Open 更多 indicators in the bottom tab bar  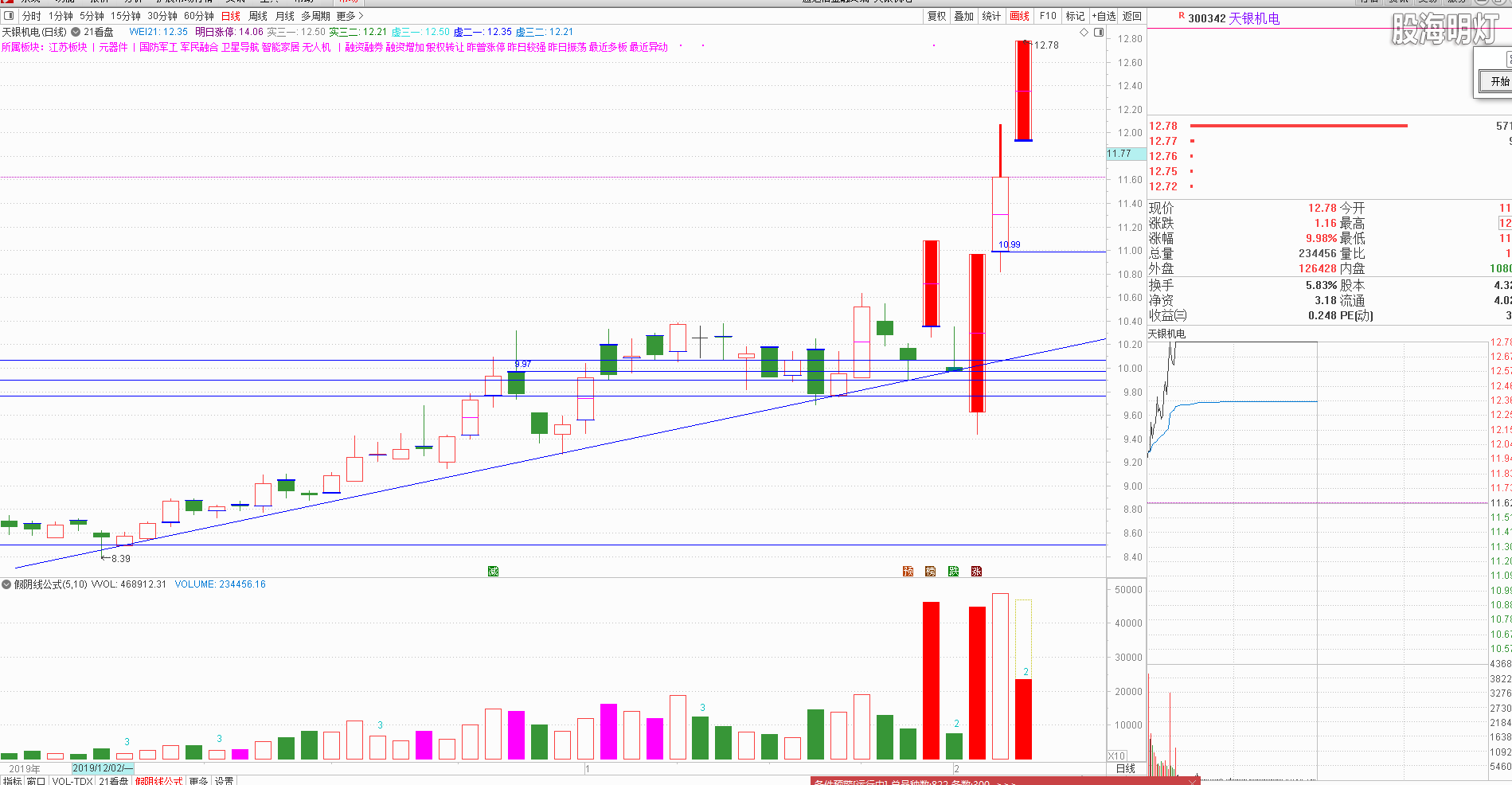pos(198,781)
